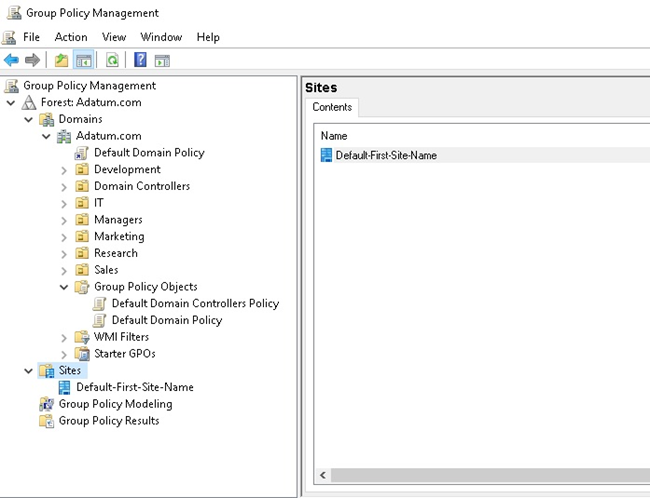Click Group Policy Modeling icon
Viewport: 650px width, 498px height.
[46, 404]
